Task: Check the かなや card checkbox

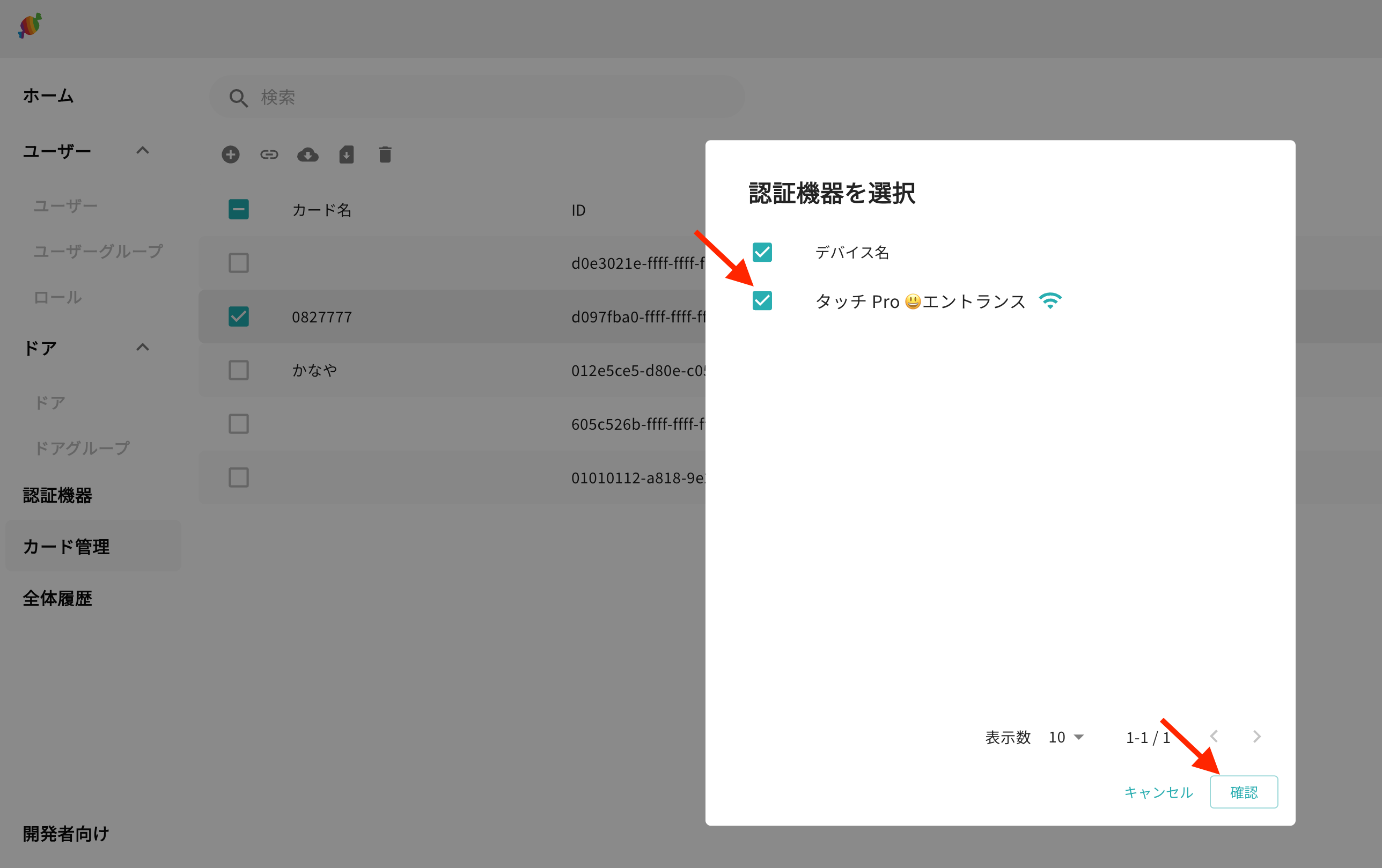Action: click(239, 370)
